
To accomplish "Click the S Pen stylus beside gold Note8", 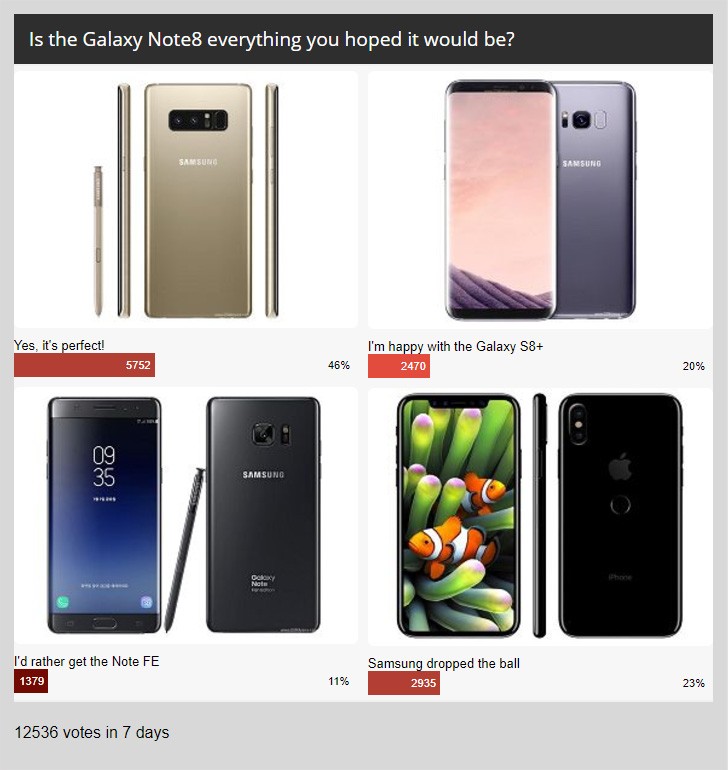I will coord(98,241).
